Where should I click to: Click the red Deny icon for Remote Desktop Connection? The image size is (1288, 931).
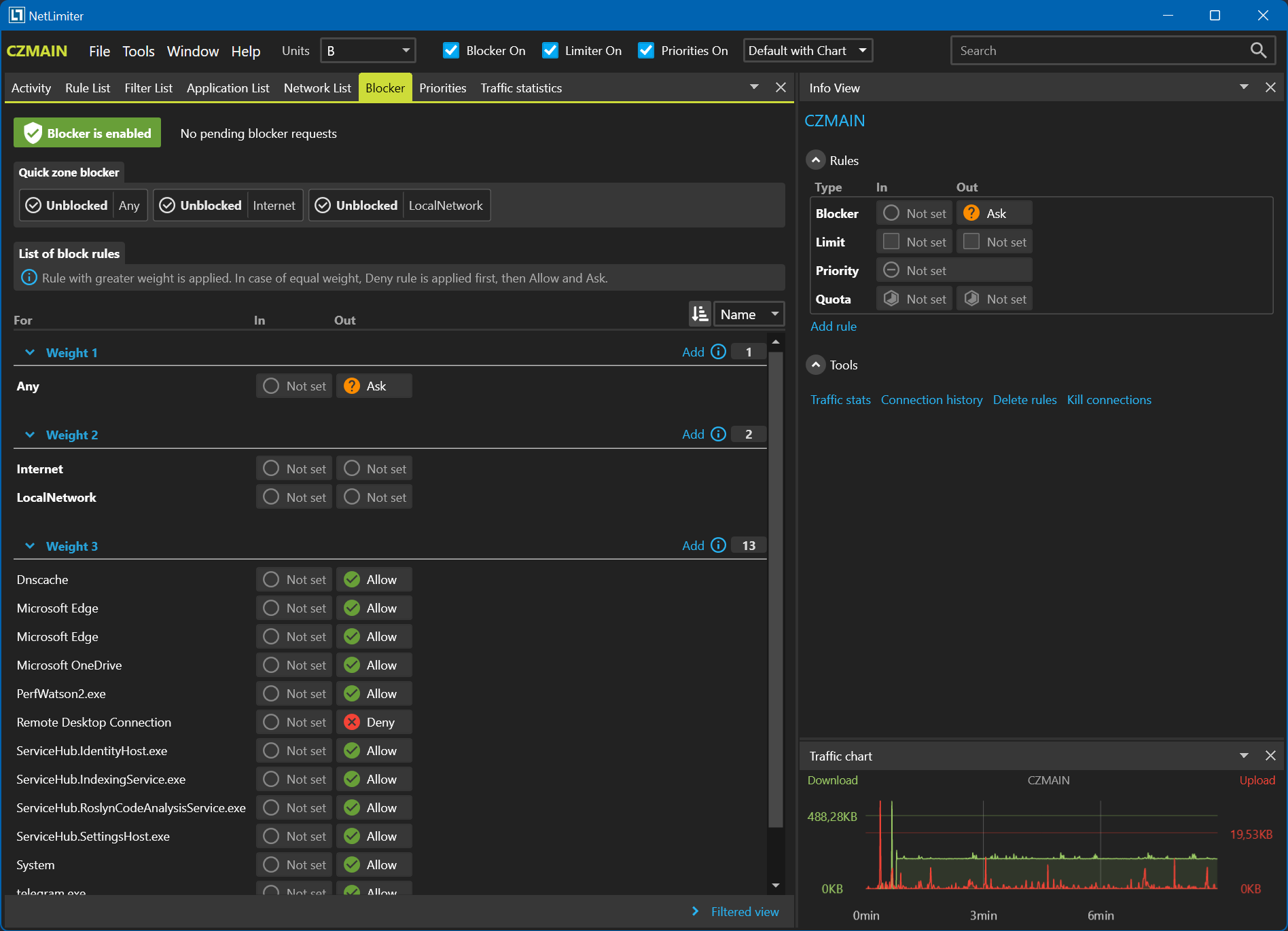pos(352,722)
